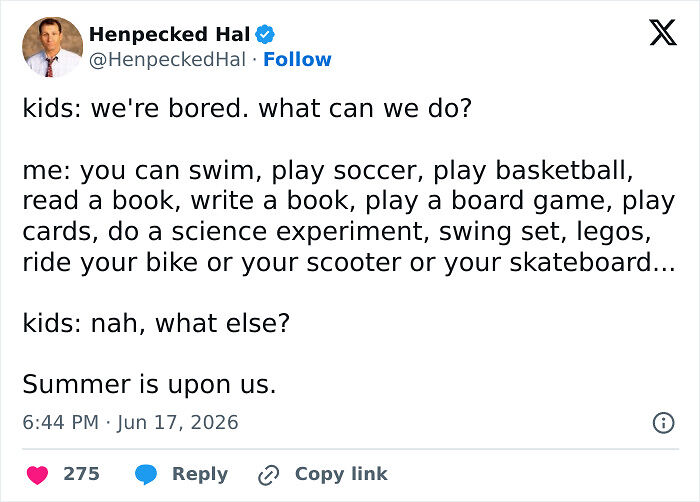
Task: Click the line "kids: we're bored"
Action: coord(247,108)
